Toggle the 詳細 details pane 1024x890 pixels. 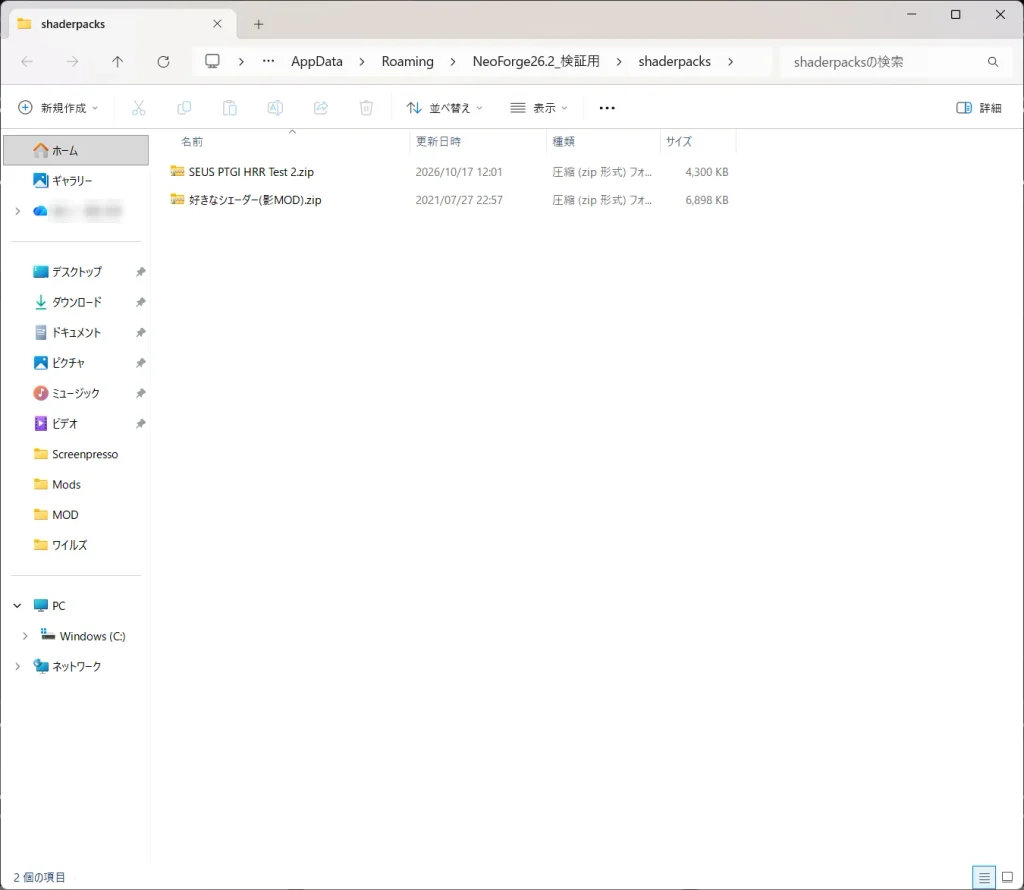[978, 108]
